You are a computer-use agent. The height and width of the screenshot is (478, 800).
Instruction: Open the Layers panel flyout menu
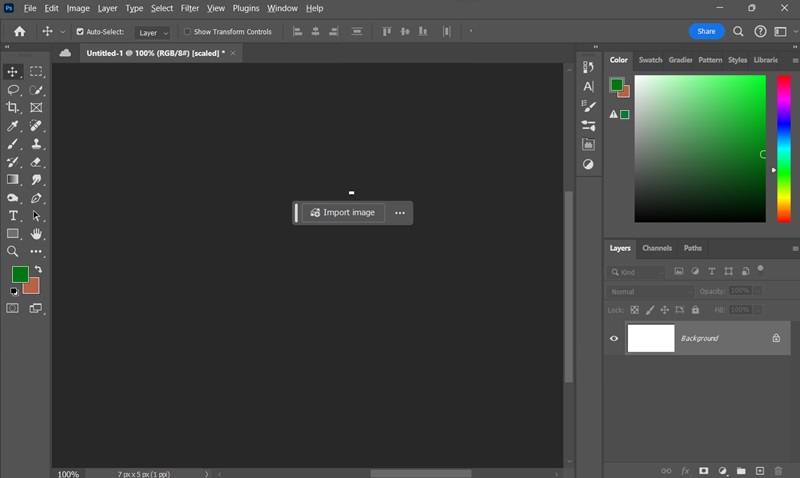[795, 248]
